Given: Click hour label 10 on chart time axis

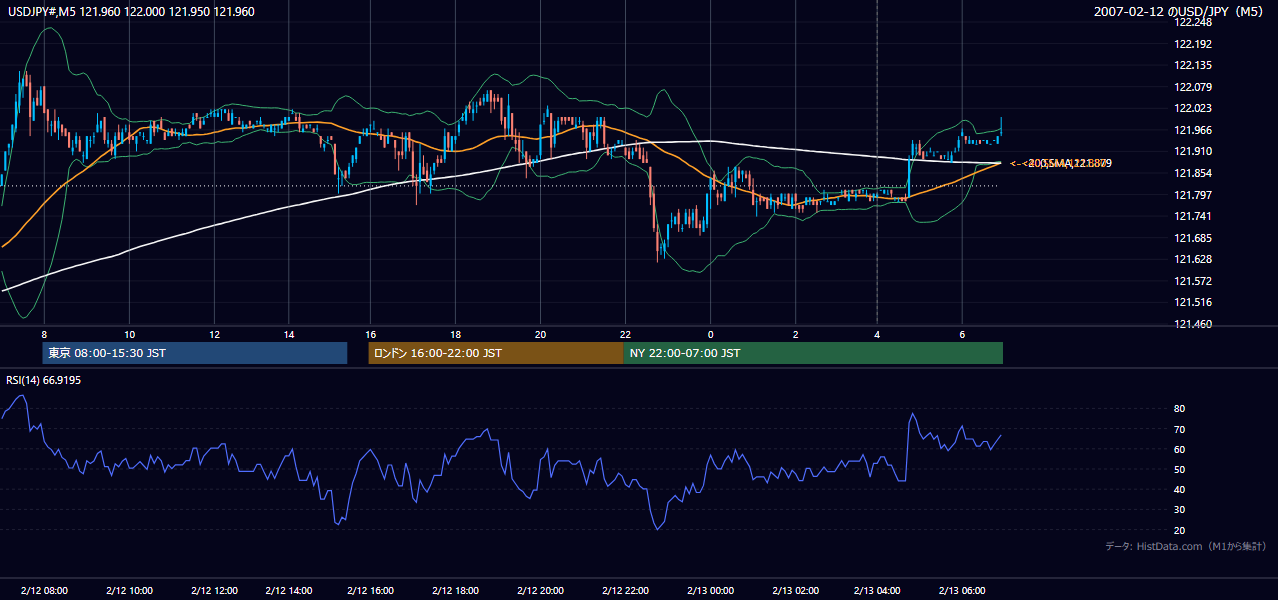Looking at the screenshot, I should pyautogui.click(x=129, y=334).
